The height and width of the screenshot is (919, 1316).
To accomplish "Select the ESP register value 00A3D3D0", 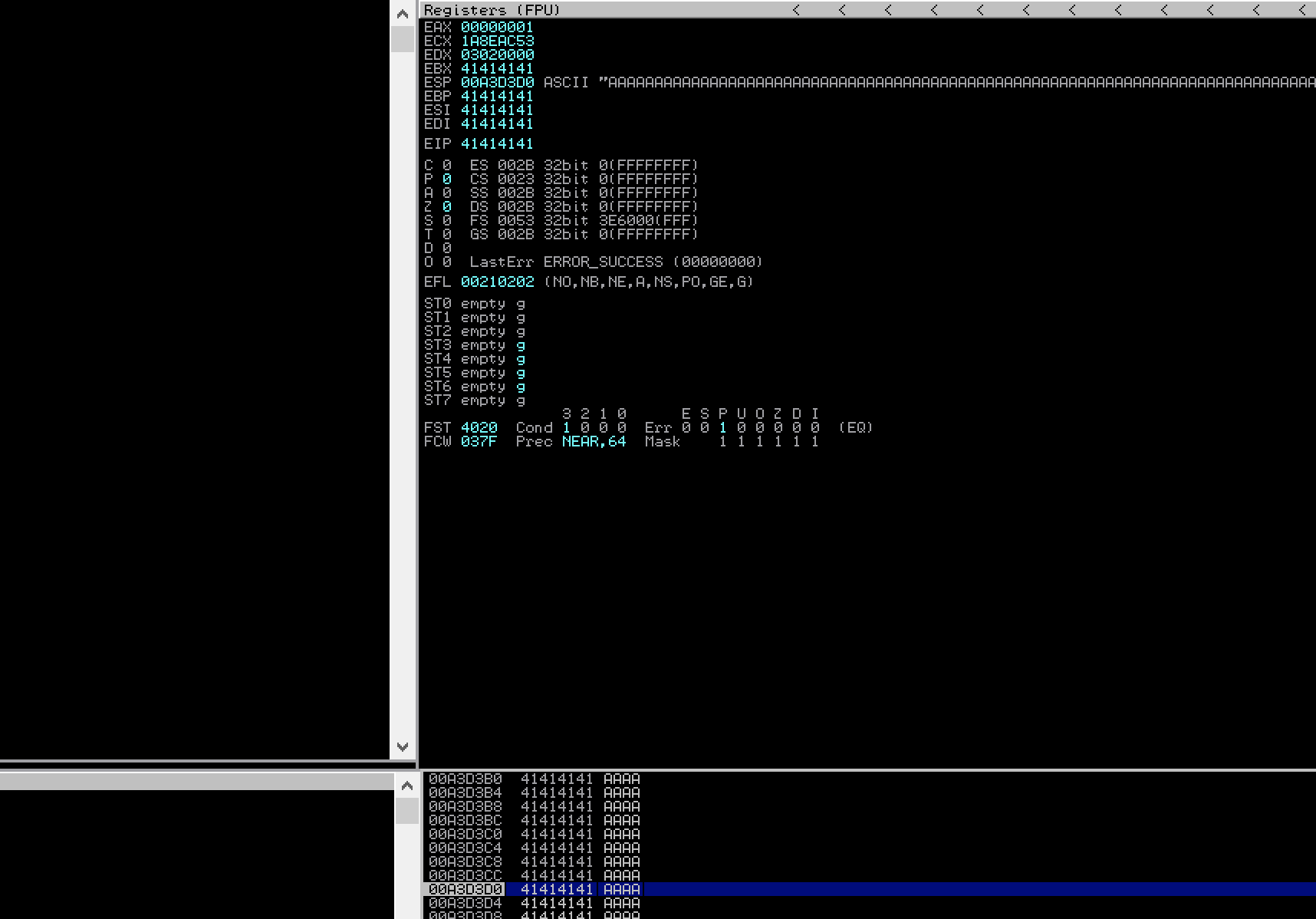I will (497, 82).
